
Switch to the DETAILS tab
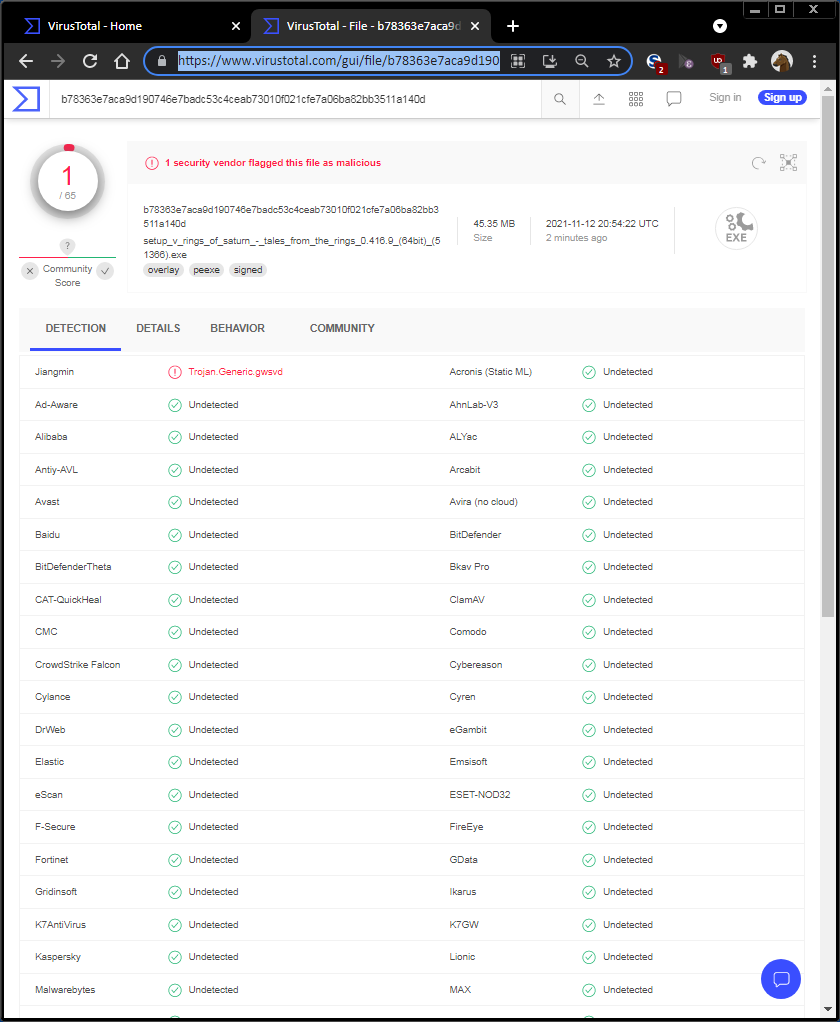tap(158, 328)
